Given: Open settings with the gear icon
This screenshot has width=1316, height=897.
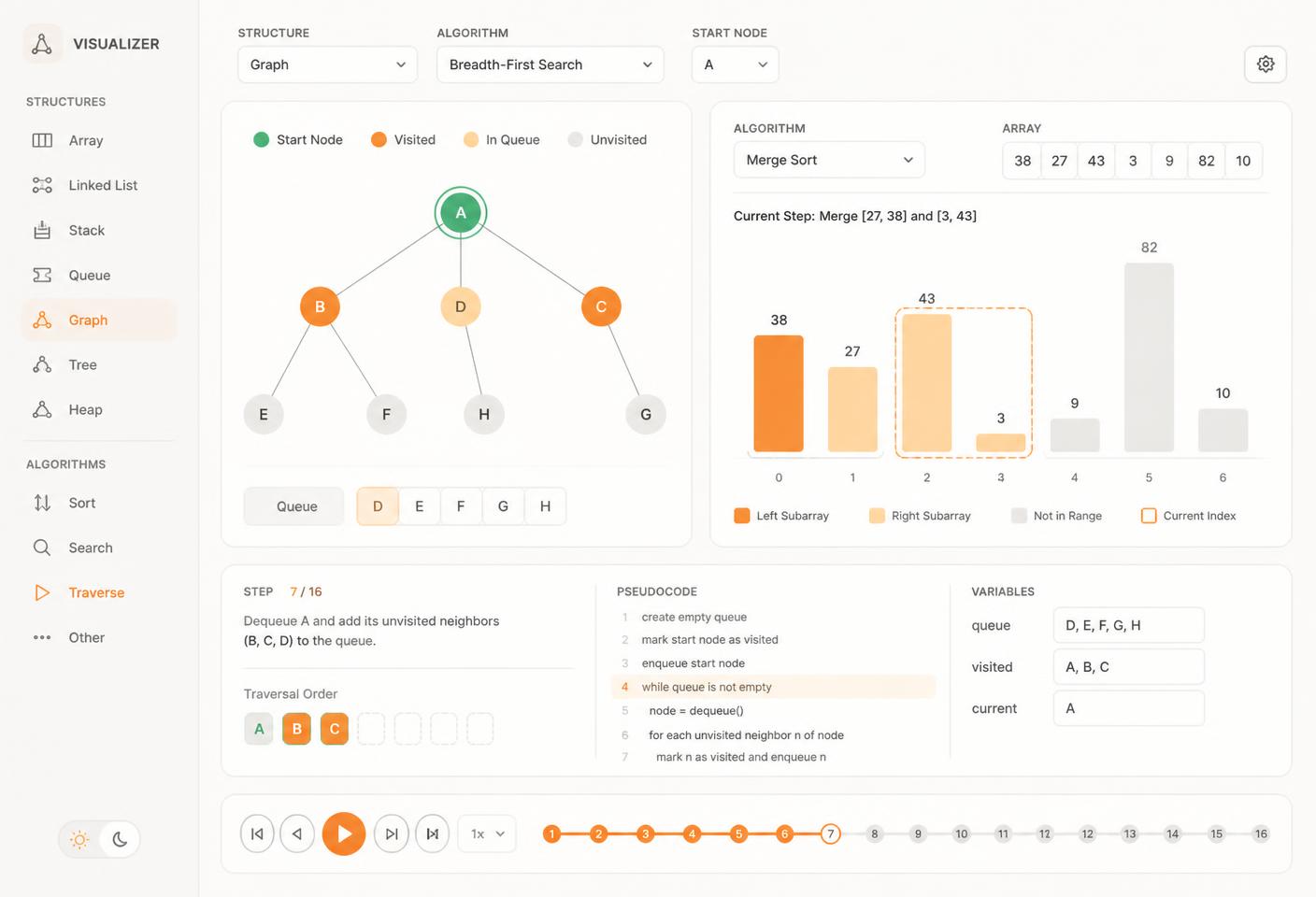Looking at the screenshot, I should [1266, 64].
